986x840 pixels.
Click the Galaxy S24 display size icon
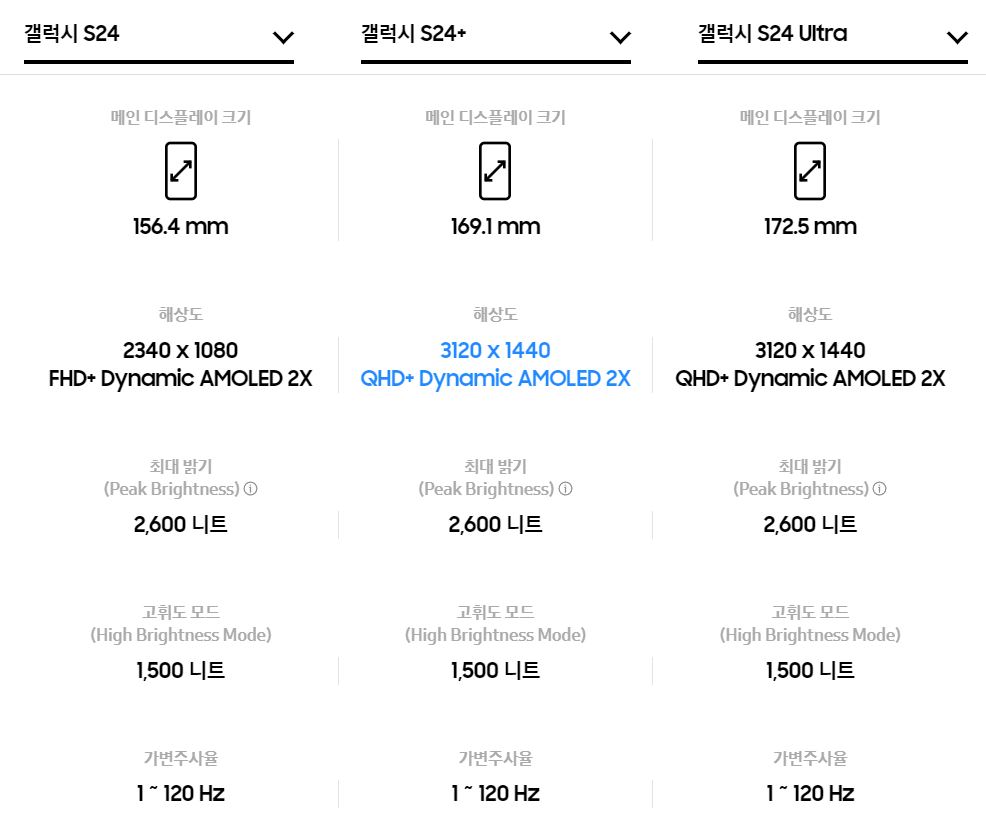click(x=180, y=170)
